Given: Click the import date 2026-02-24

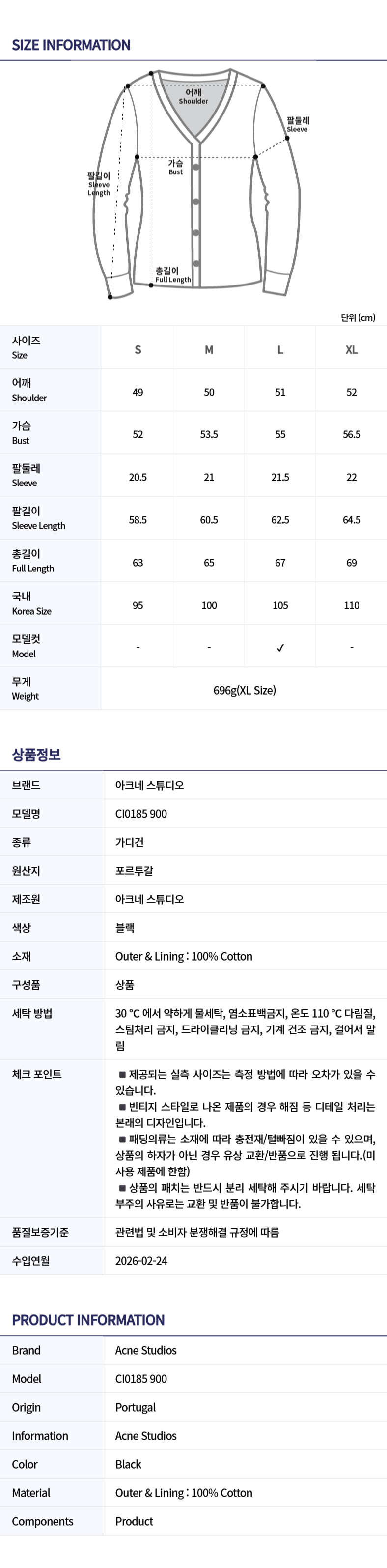Looking at the screenshot, I should [x=141, y=1260].
